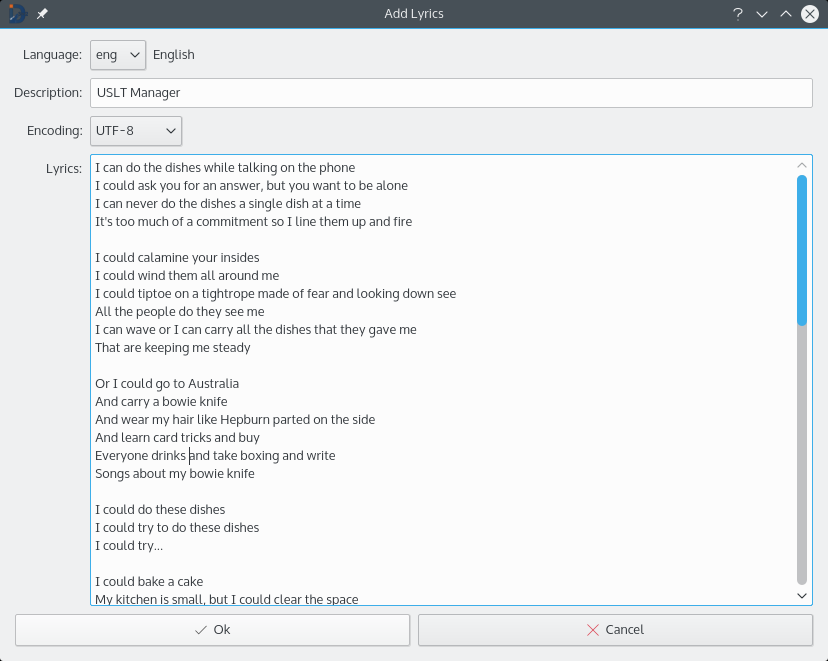Click the line about Hepburn parted on the side
This screenshot has height=661, width=828.
235,420
